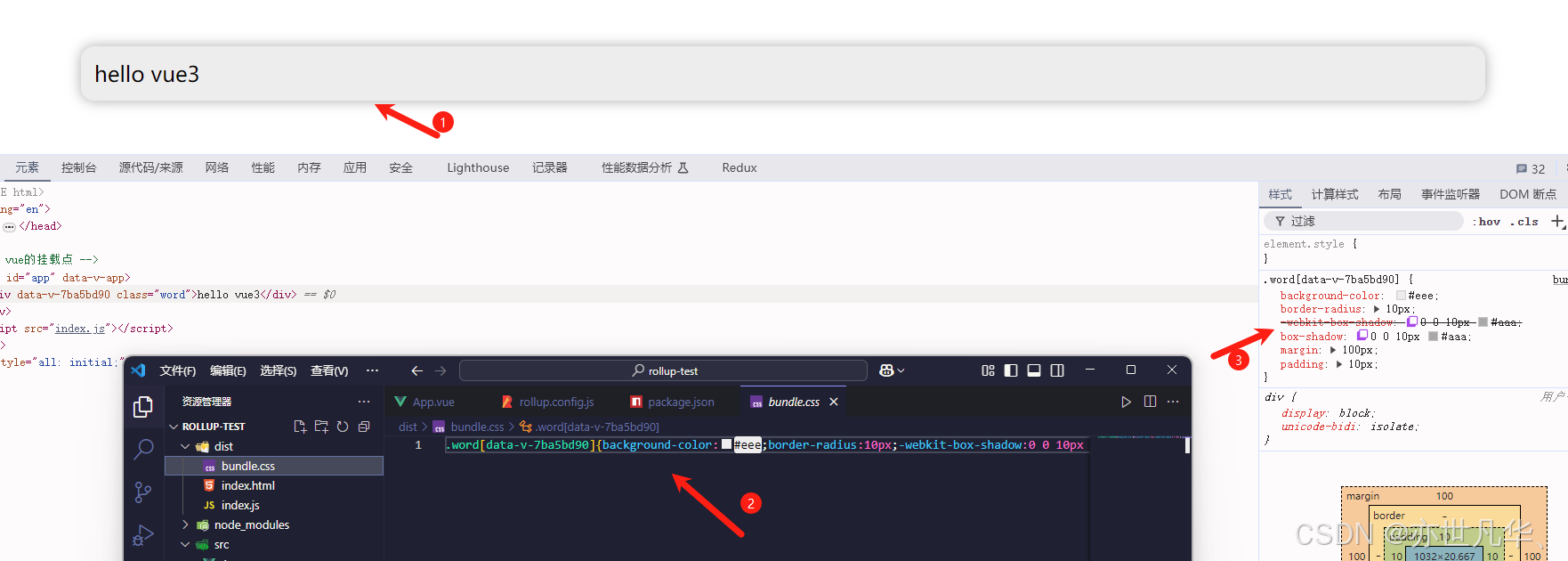Open the 选择(S) menu in VS Code
This screenshot has height=561, width=1568.
pyautogui.click(x=279, y=370)
